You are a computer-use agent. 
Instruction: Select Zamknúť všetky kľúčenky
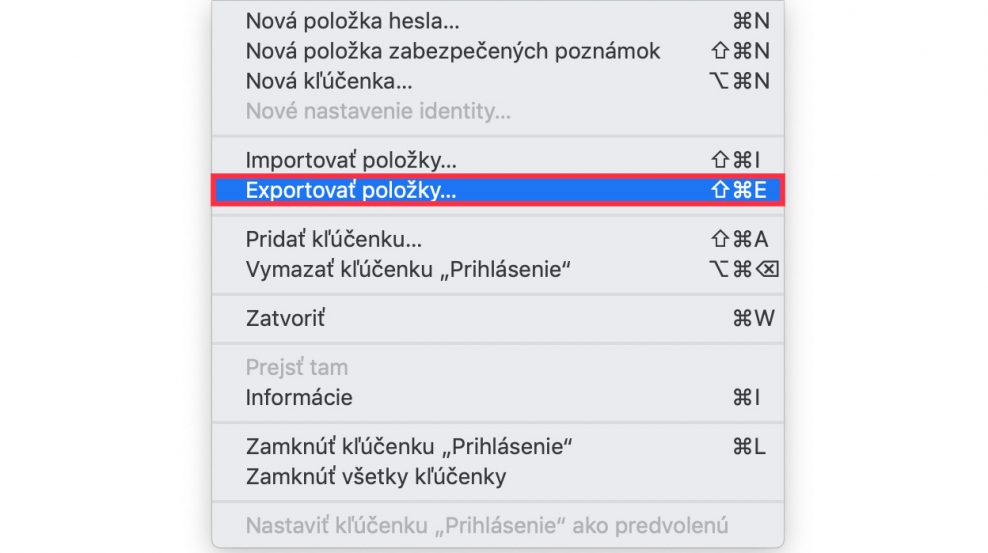498,477
